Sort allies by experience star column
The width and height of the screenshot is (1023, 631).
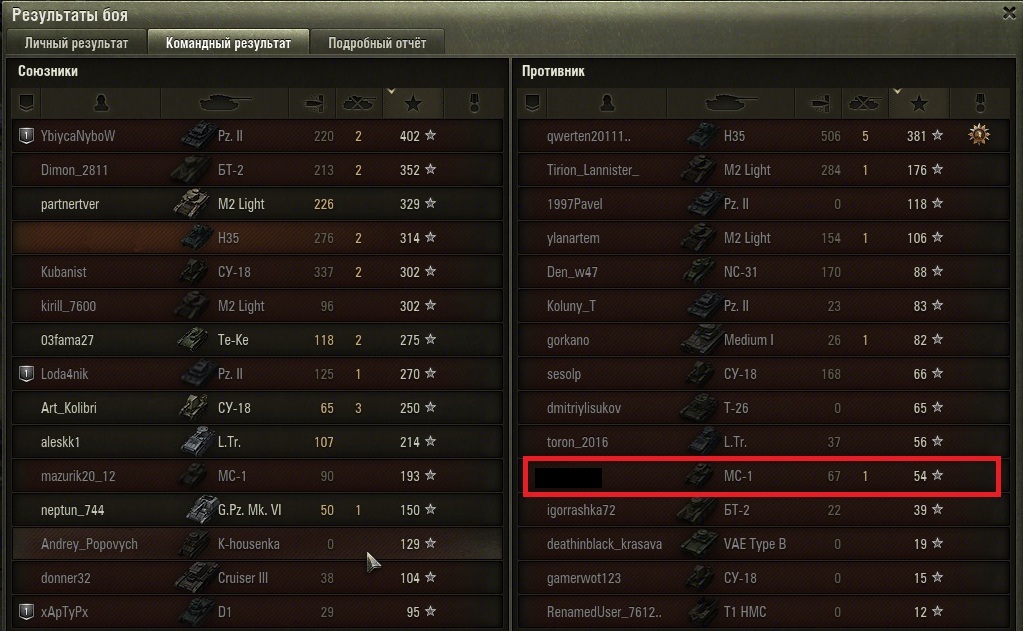click(x=413, y=103)
